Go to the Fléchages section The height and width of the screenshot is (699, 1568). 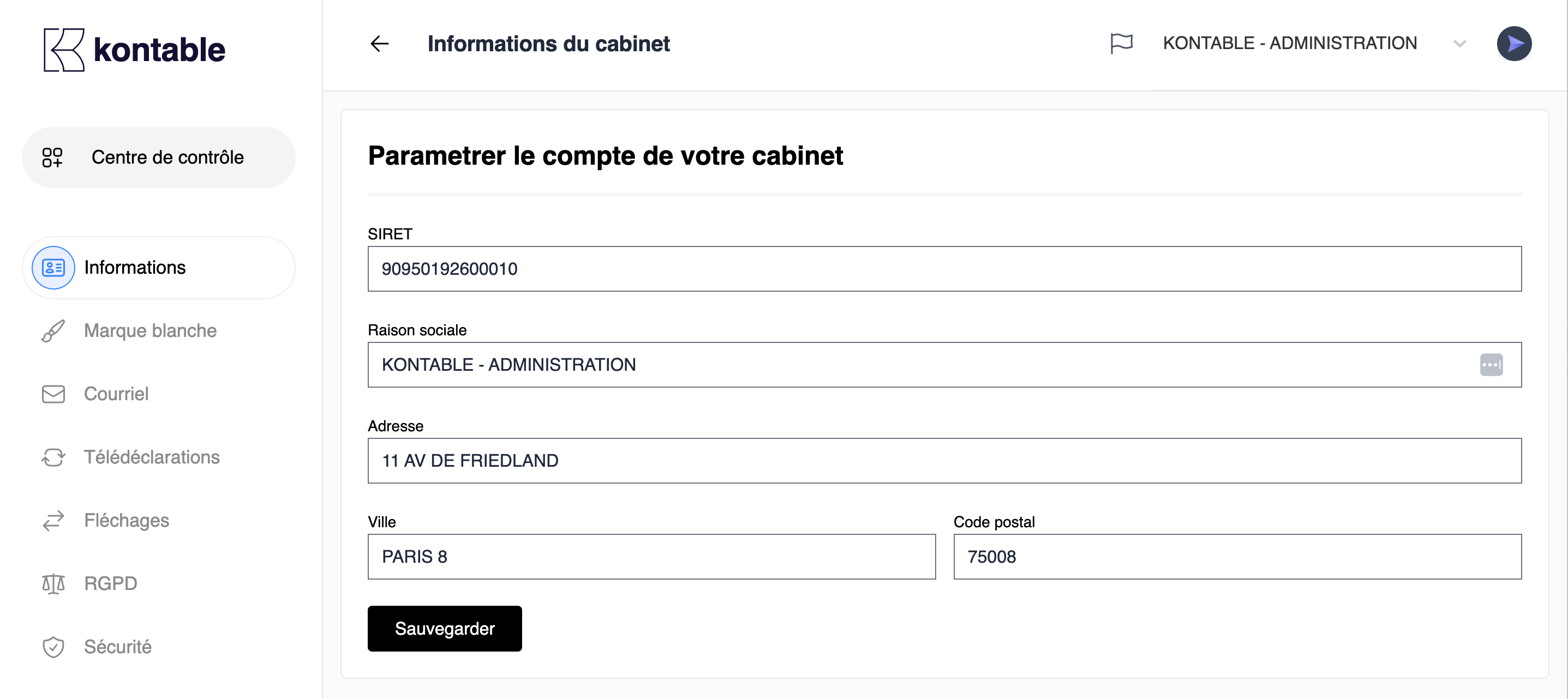pyautogui.click(x=127, y=520)
